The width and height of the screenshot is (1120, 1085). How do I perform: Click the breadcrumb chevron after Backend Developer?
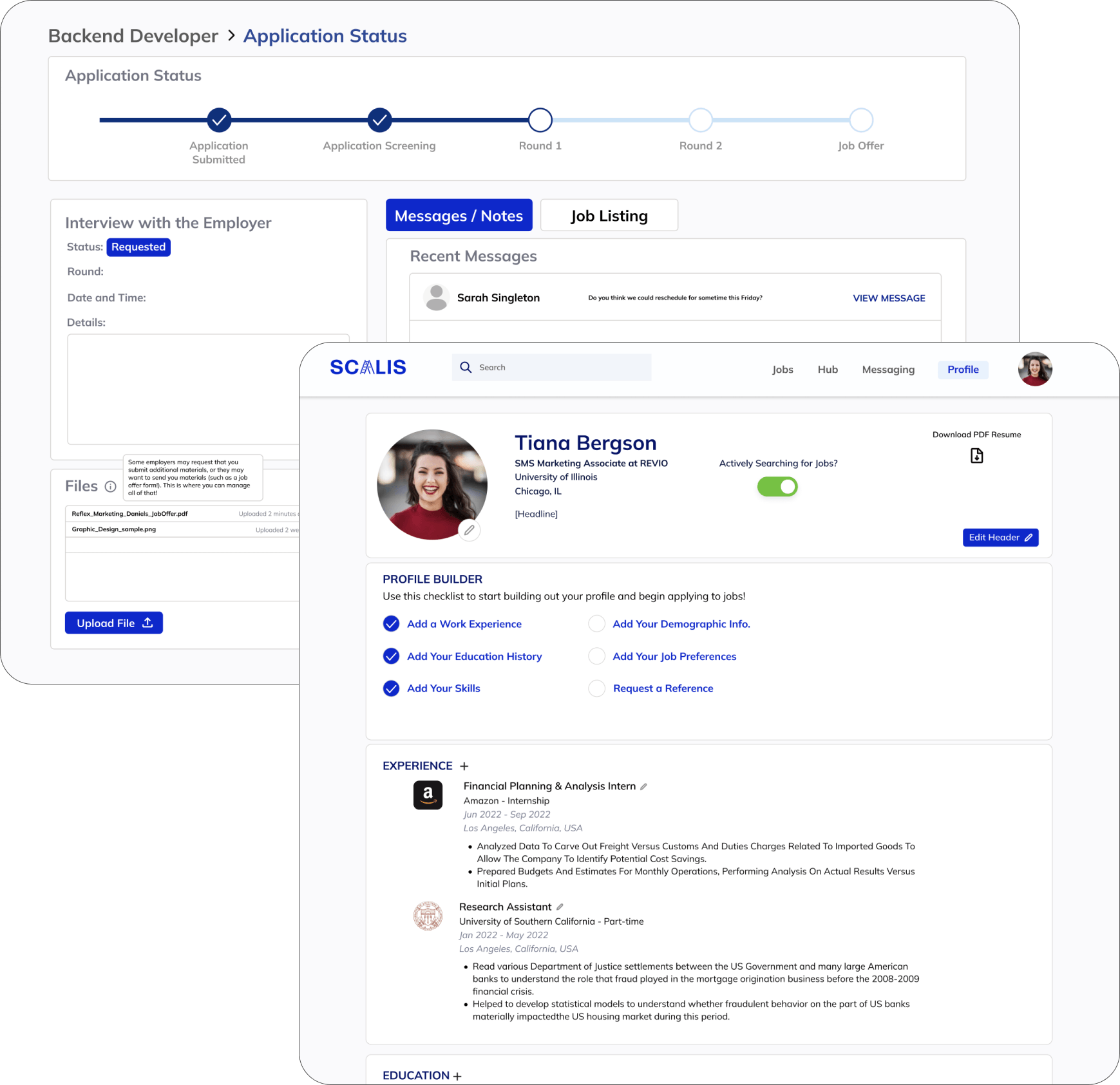point(231,35)
